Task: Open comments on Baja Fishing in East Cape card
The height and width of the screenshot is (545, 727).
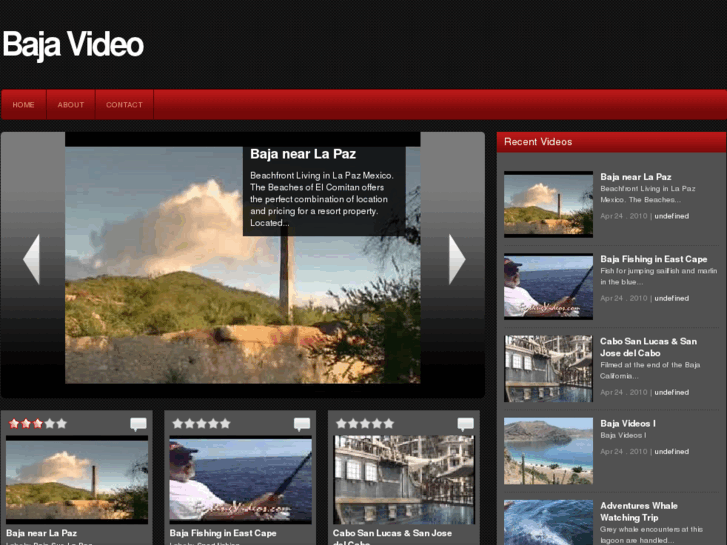Action: pyautogui.click(x=302, y=424)
